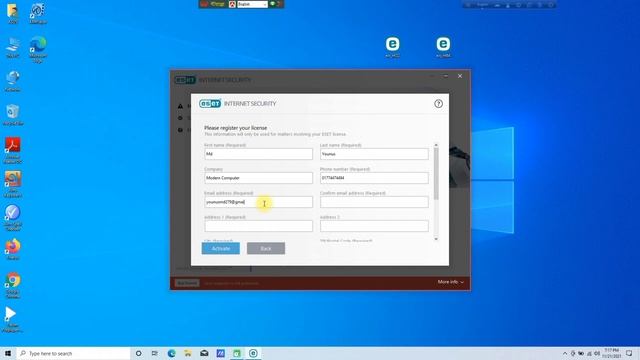Click the registration form scrollbar thumb
This screenshot has width=640, height=360.
(436, 173)
